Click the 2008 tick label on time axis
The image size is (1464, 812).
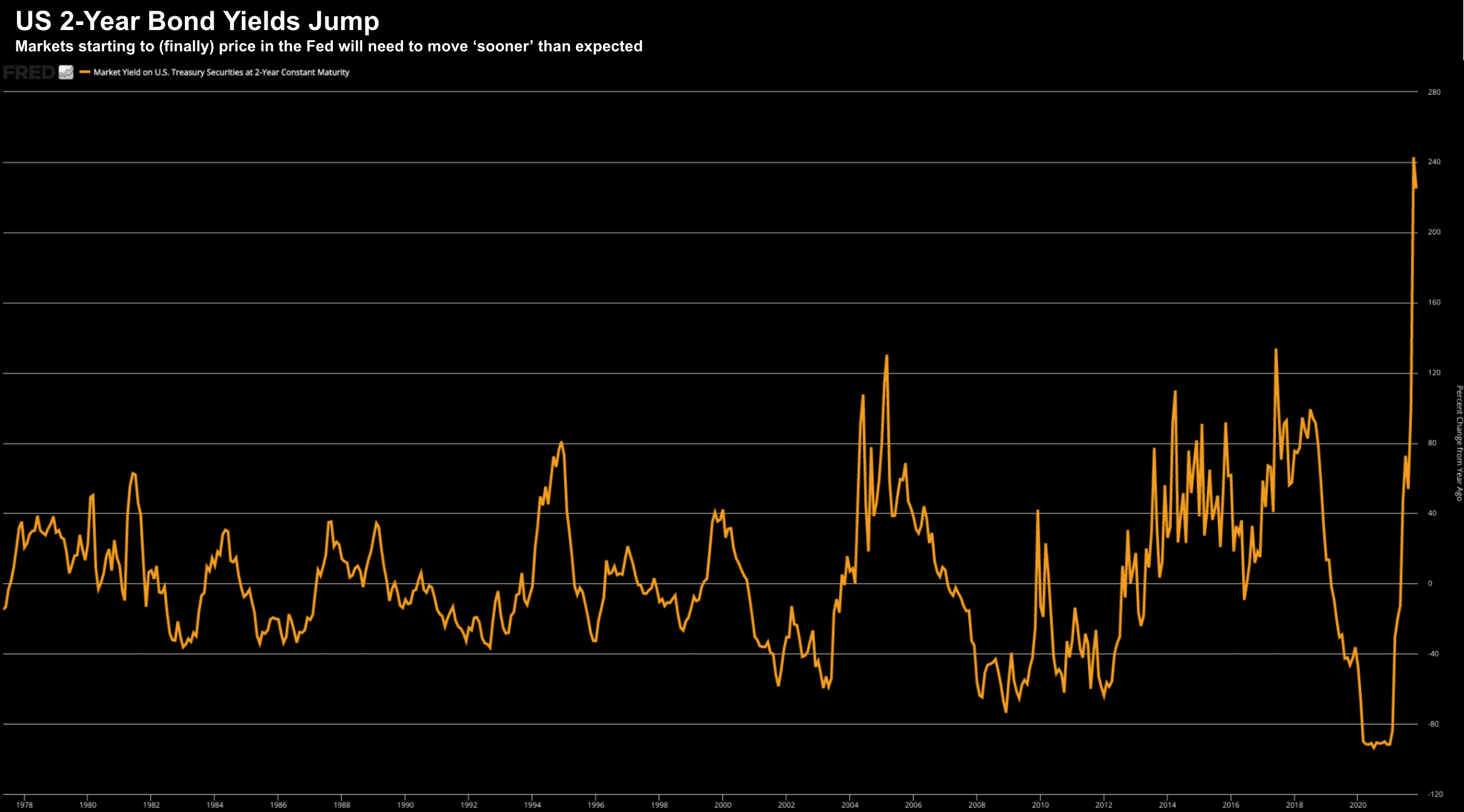pyautogui.click(x=976, y=805)
